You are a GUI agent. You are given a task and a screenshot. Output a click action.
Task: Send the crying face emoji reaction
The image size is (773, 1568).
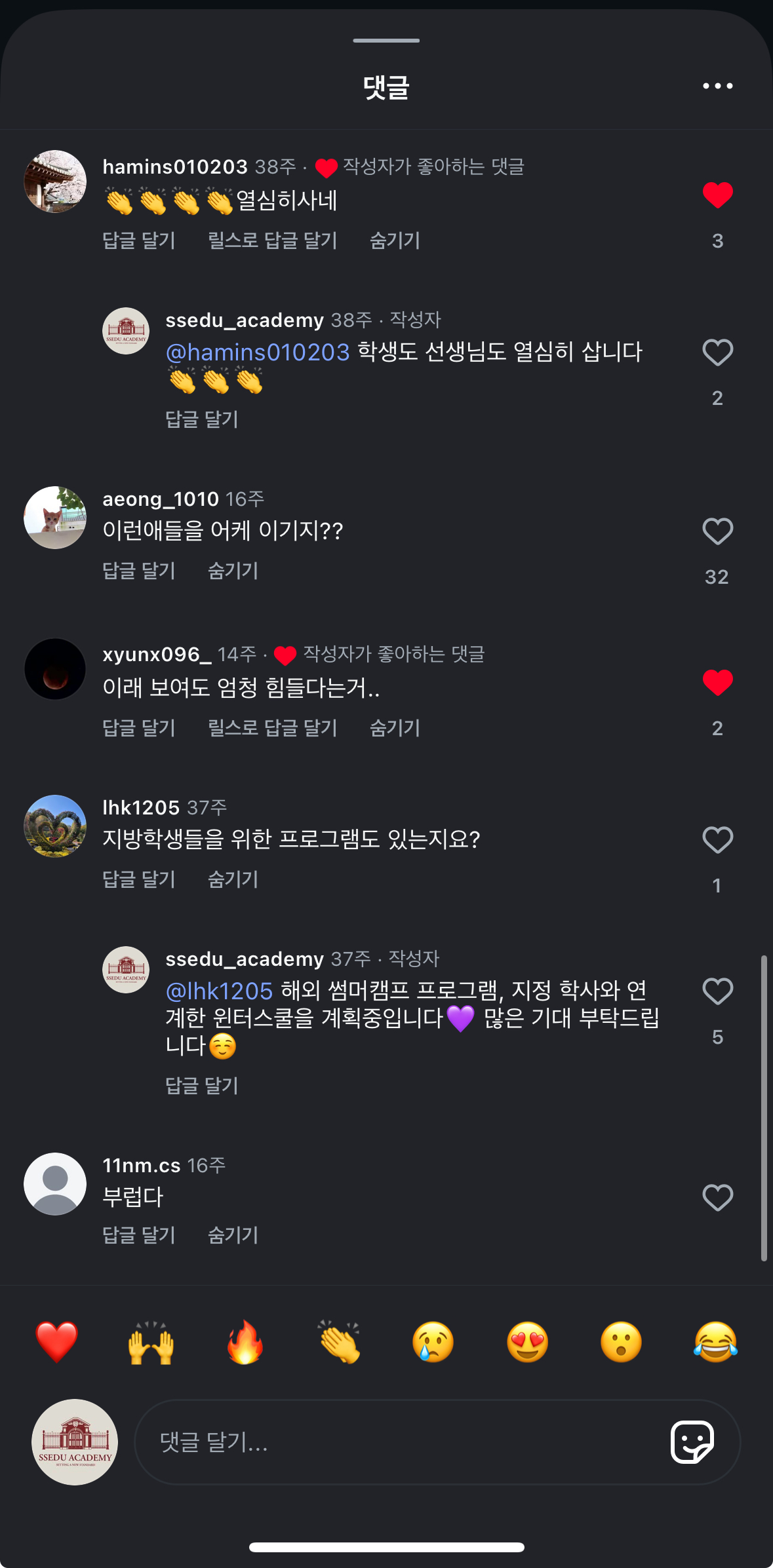click(433, 1341)
